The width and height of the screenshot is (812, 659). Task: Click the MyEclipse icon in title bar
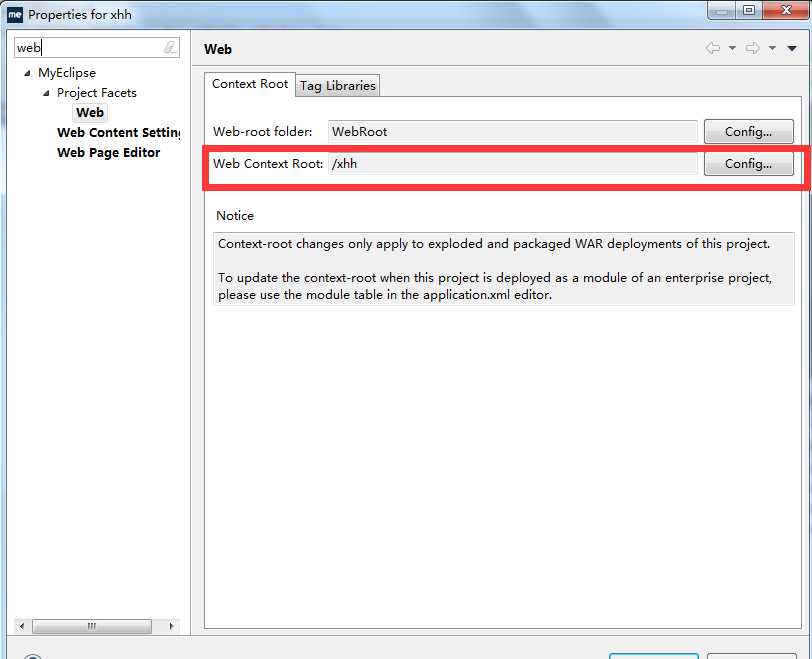coord(15,14)
